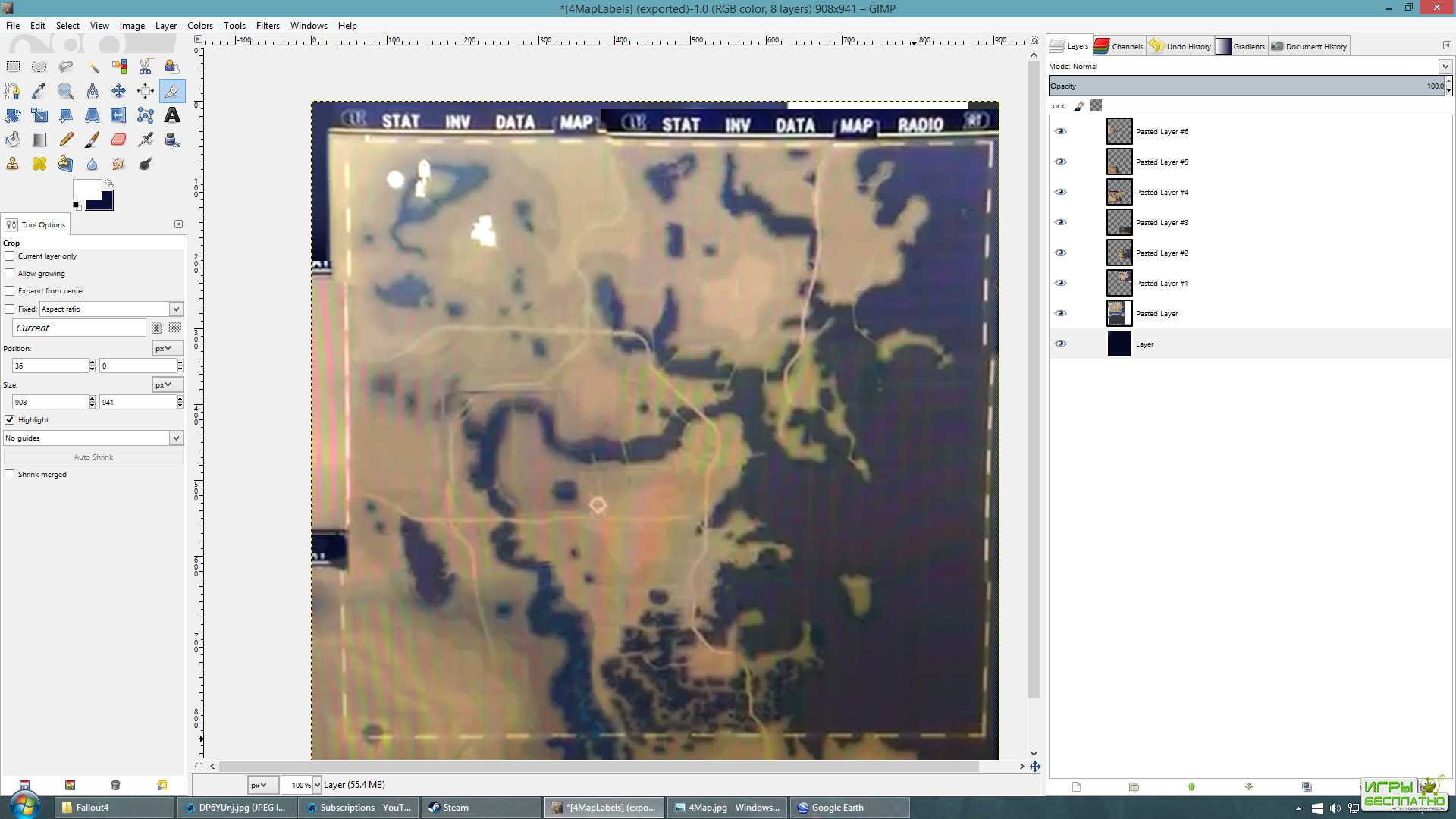Select the Eraser tool
The image size is (1456, 819).
[x=119, y=140]
